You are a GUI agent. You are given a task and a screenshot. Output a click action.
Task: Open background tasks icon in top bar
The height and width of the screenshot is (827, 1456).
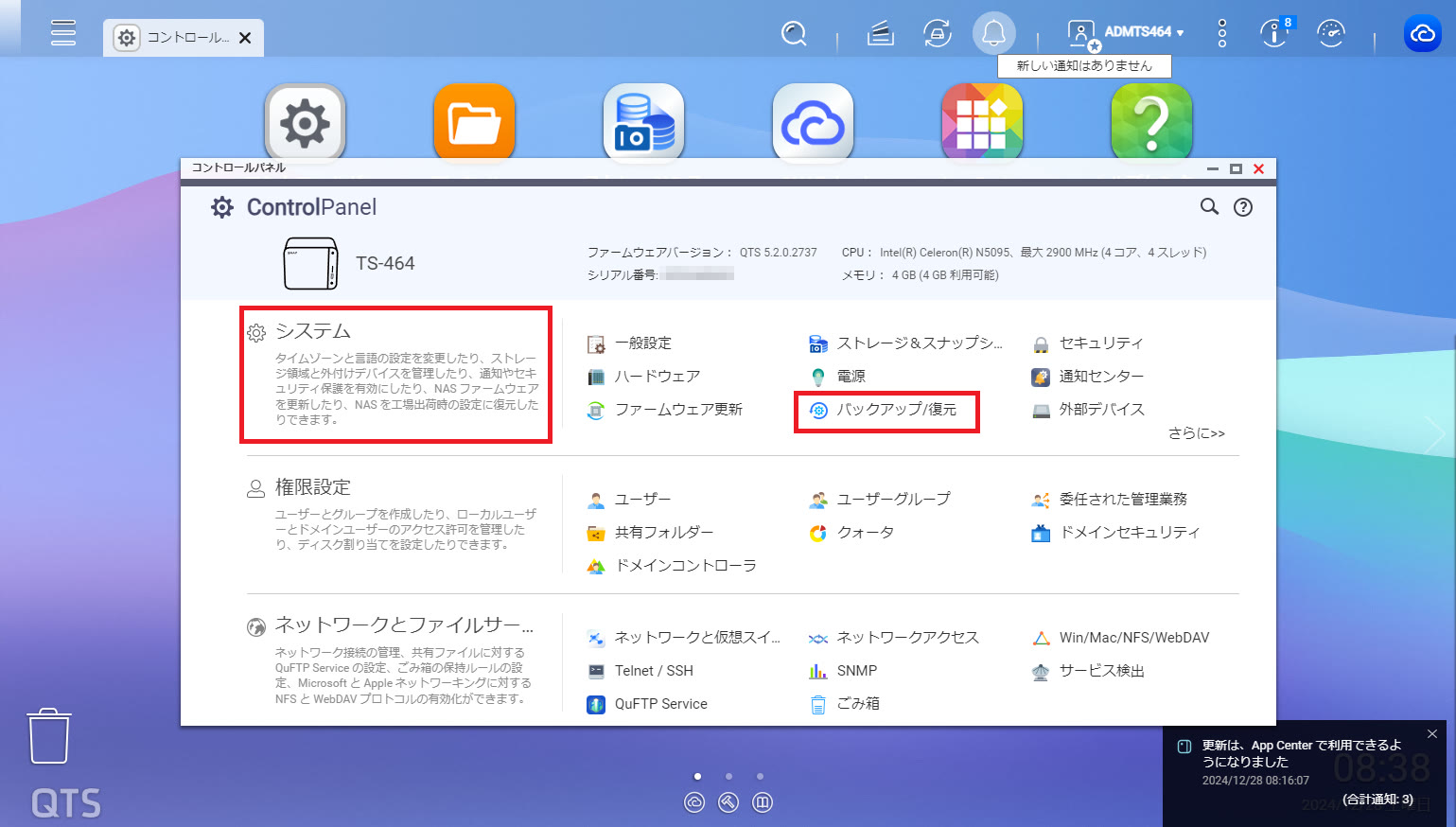tap(881, 34)
